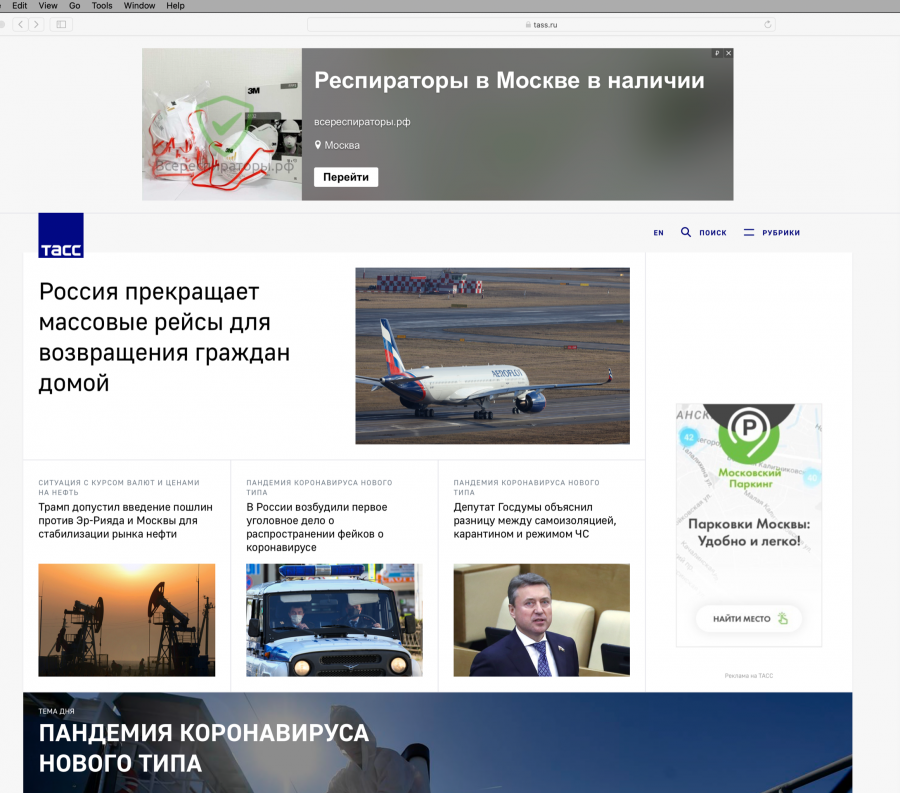Viewport: 900px width, 793px height.
Task: Toggle the browser sidebar button
Action: pyautogui.click(x=61, y=24)
